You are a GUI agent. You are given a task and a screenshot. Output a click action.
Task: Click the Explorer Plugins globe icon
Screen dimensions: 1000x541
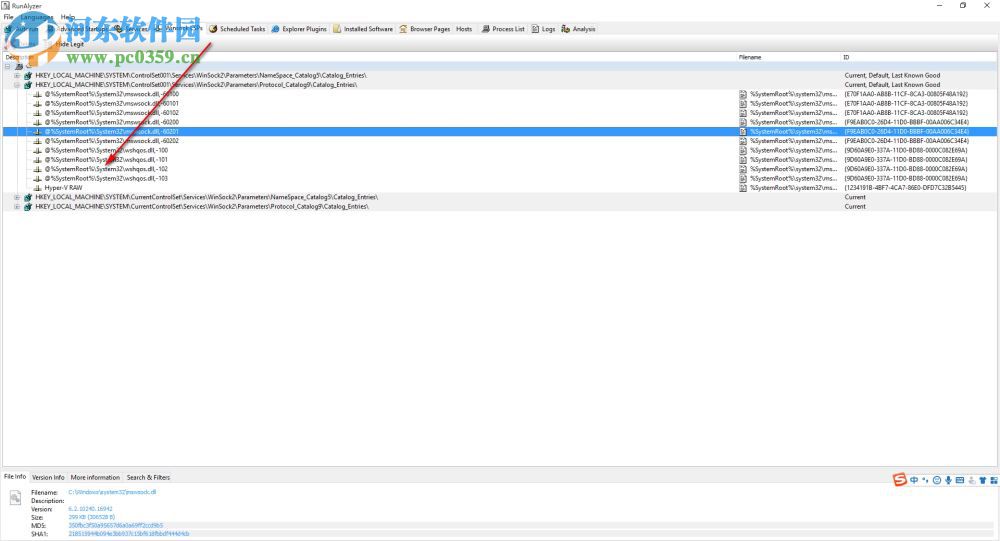[x=276, y=29]
